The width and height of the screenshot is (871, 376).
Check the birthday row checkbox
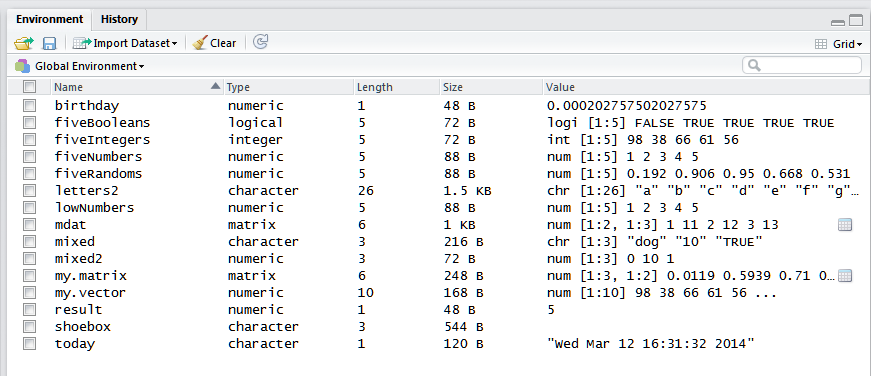pyautogui.click(x=29, y=105)
